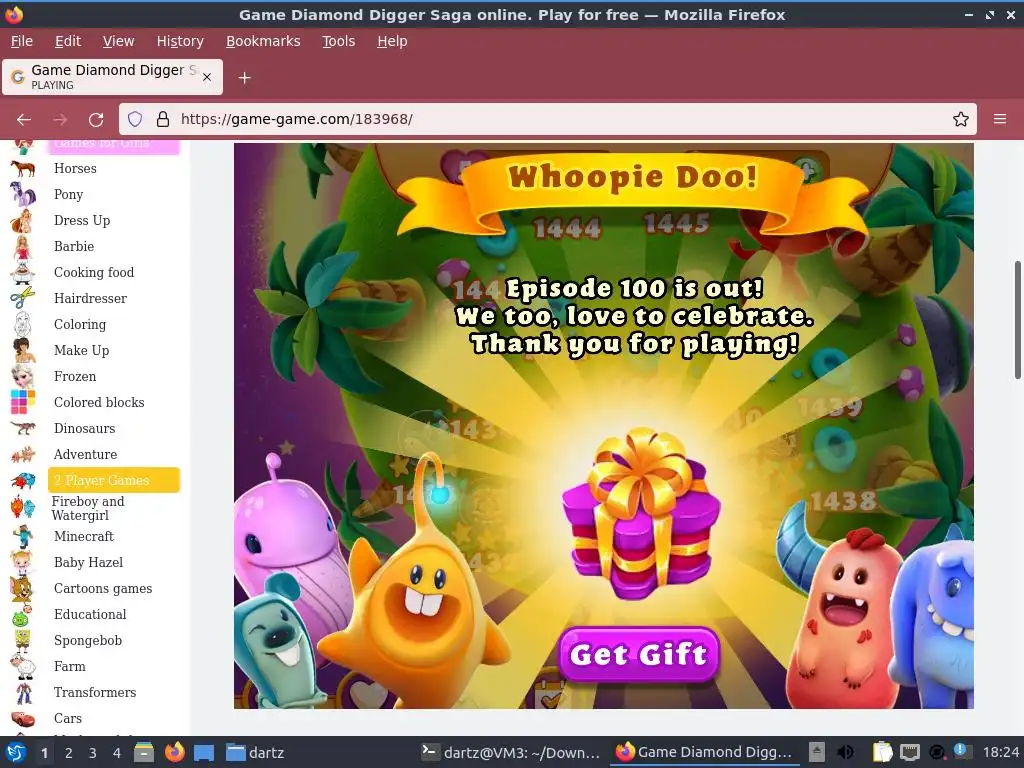Viewport: 1024px width, 768px height.
Task: Click the URL address field
Action: click(547, 119)
